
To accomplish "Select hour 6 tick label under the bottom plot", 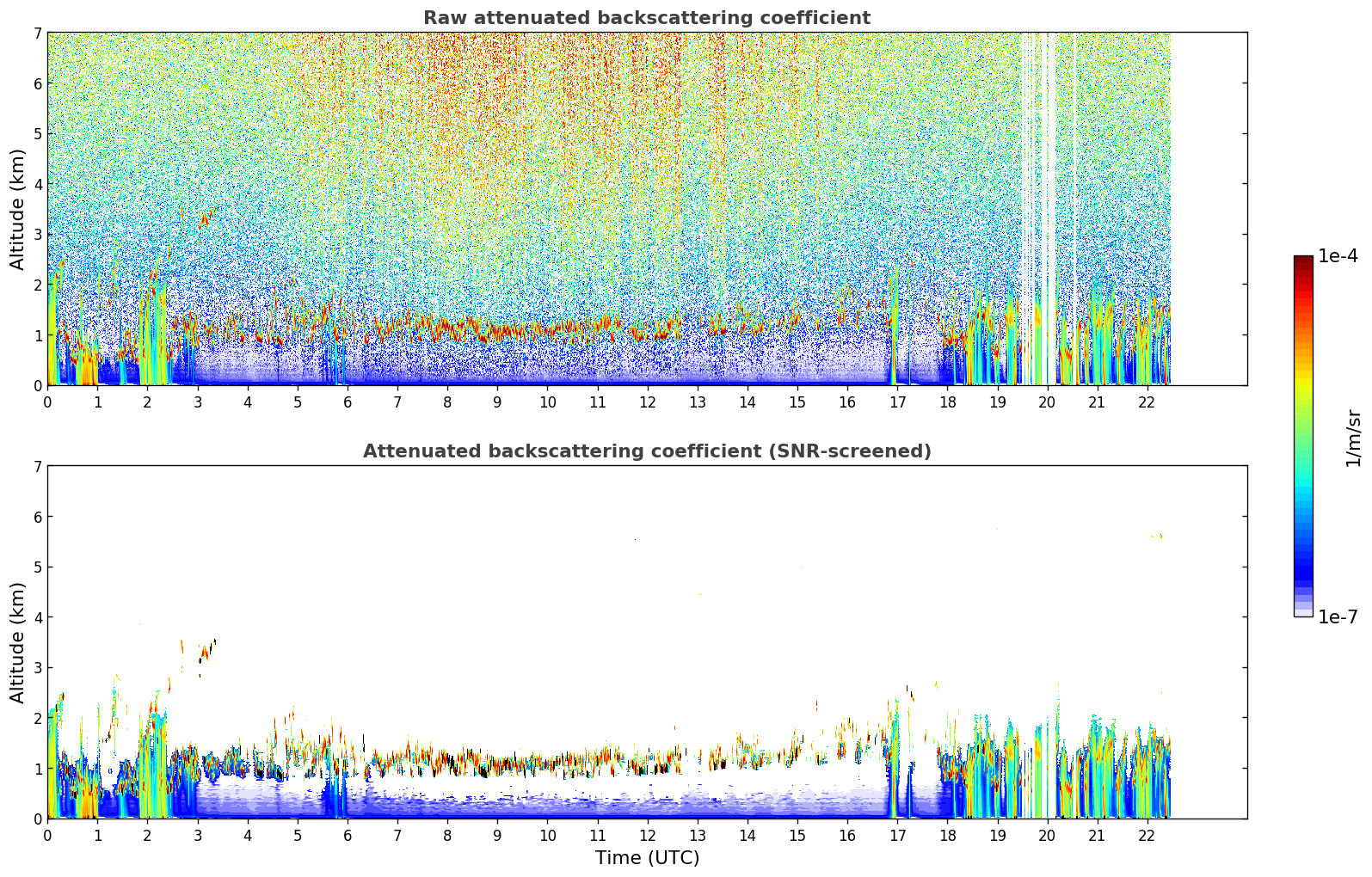I will pyautogui.click(x=348, y=836).
